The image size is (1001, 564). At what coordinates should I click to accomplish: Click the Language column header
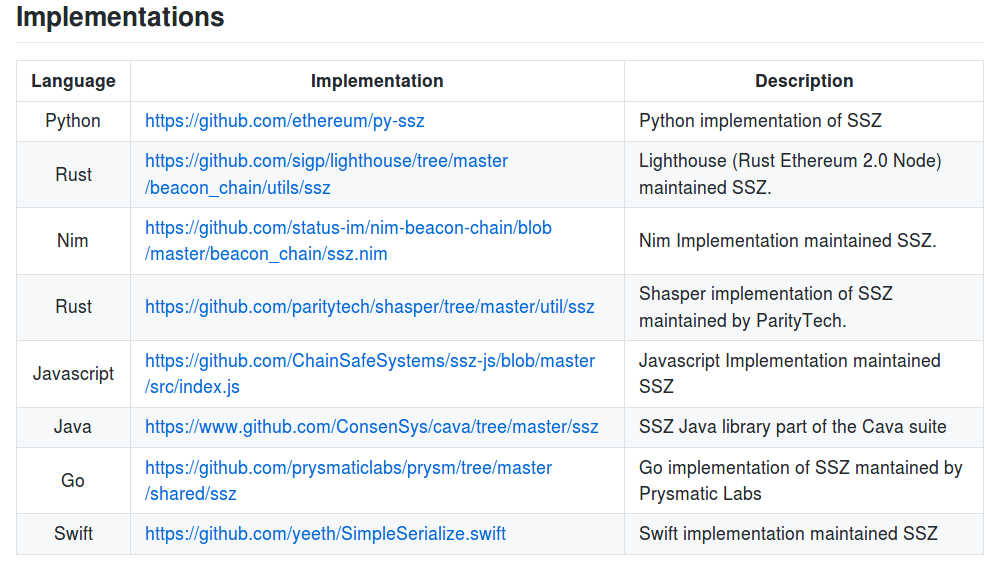point(73,81)
